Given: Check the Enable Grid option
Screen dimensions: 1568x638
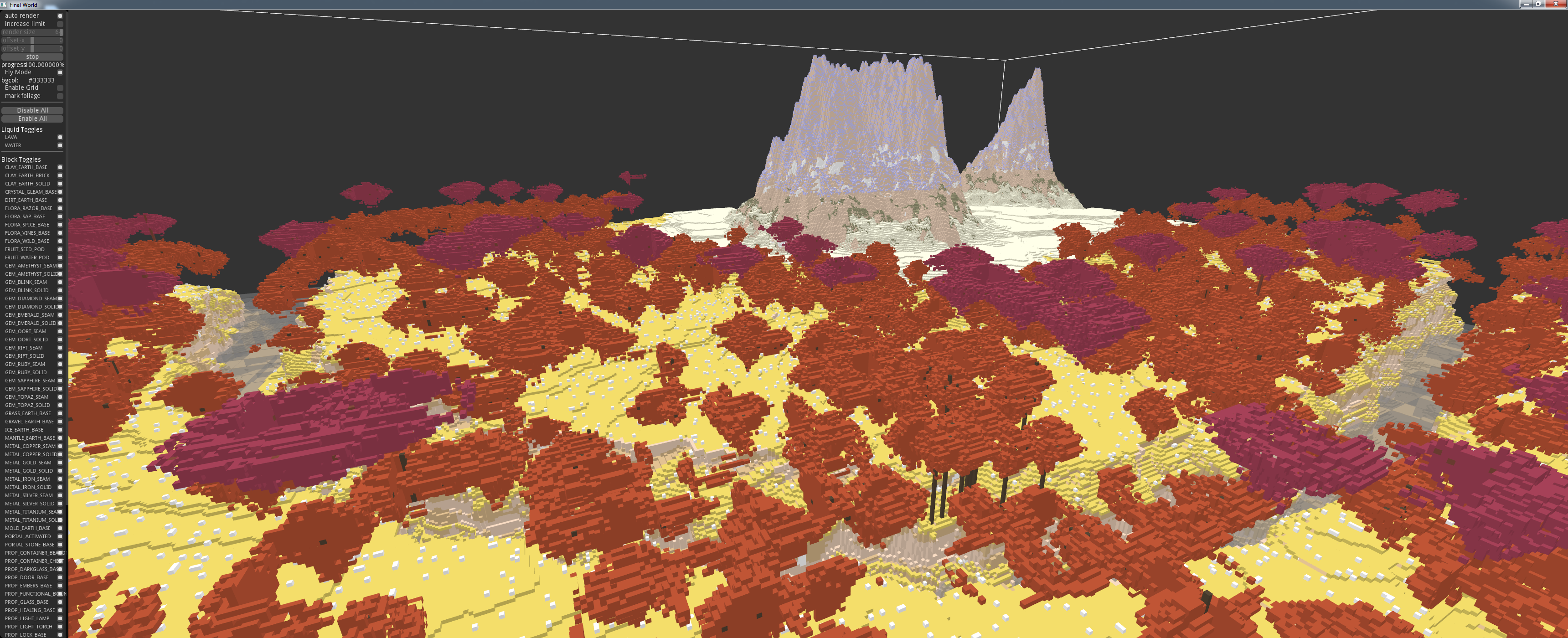Looking at the screenshot, I should pyautogui.click(x=60, y=87).
